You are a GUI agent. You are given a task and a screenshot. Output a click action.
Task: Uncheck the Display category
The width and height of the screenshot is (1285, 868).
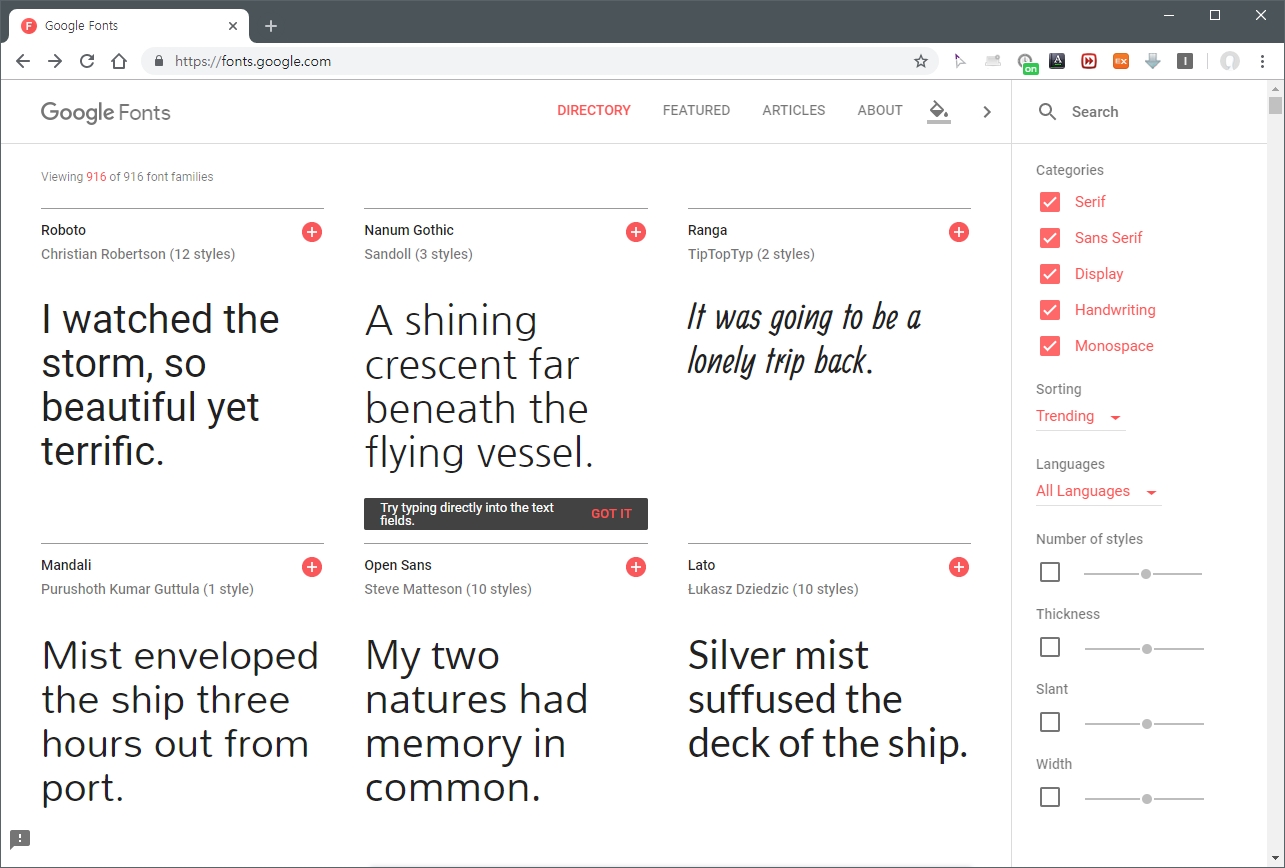1050,274
